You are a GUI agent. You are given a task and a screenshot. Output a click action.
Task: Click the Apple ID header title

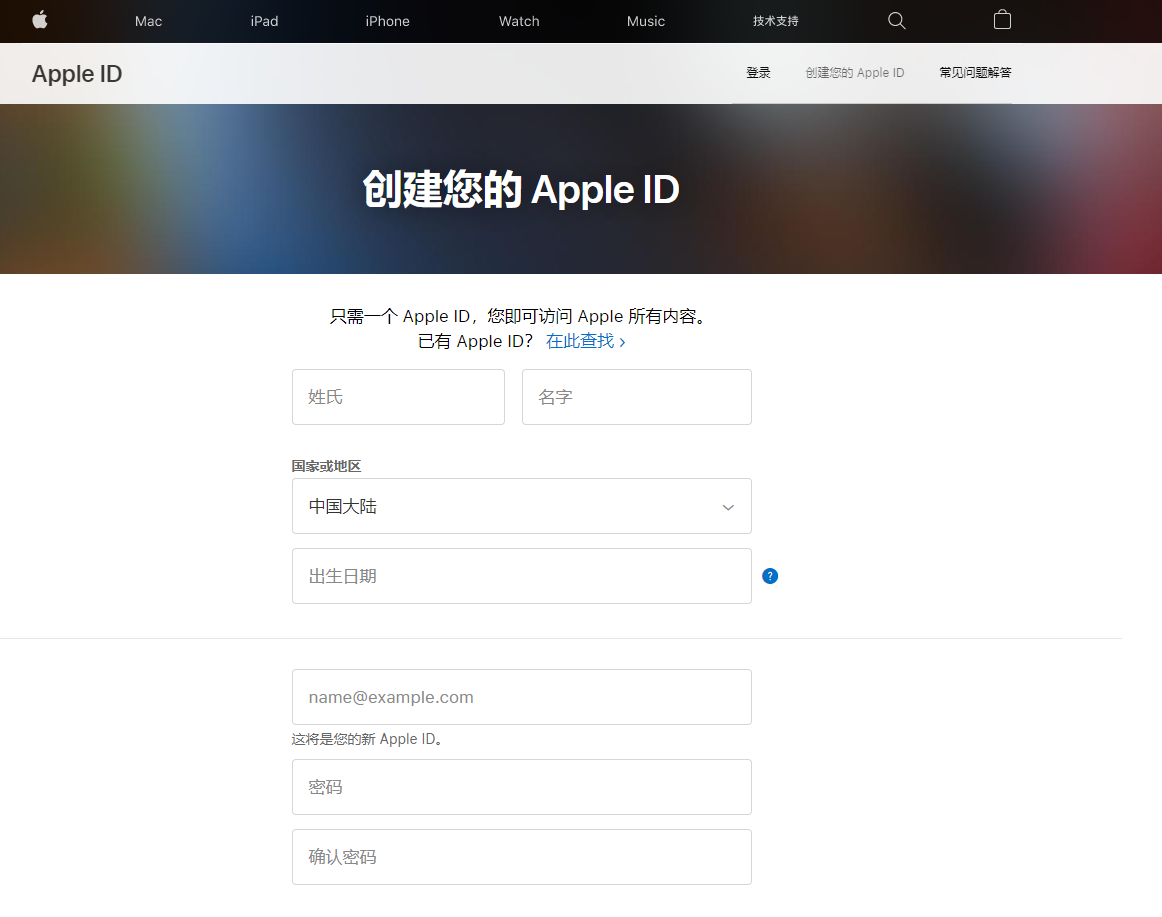click(77, 73)
